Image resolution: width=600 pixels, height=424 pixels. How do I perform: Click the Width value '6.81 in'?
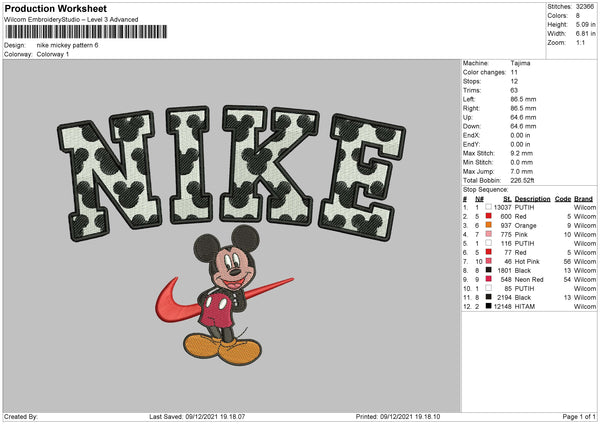coord(585,34)
